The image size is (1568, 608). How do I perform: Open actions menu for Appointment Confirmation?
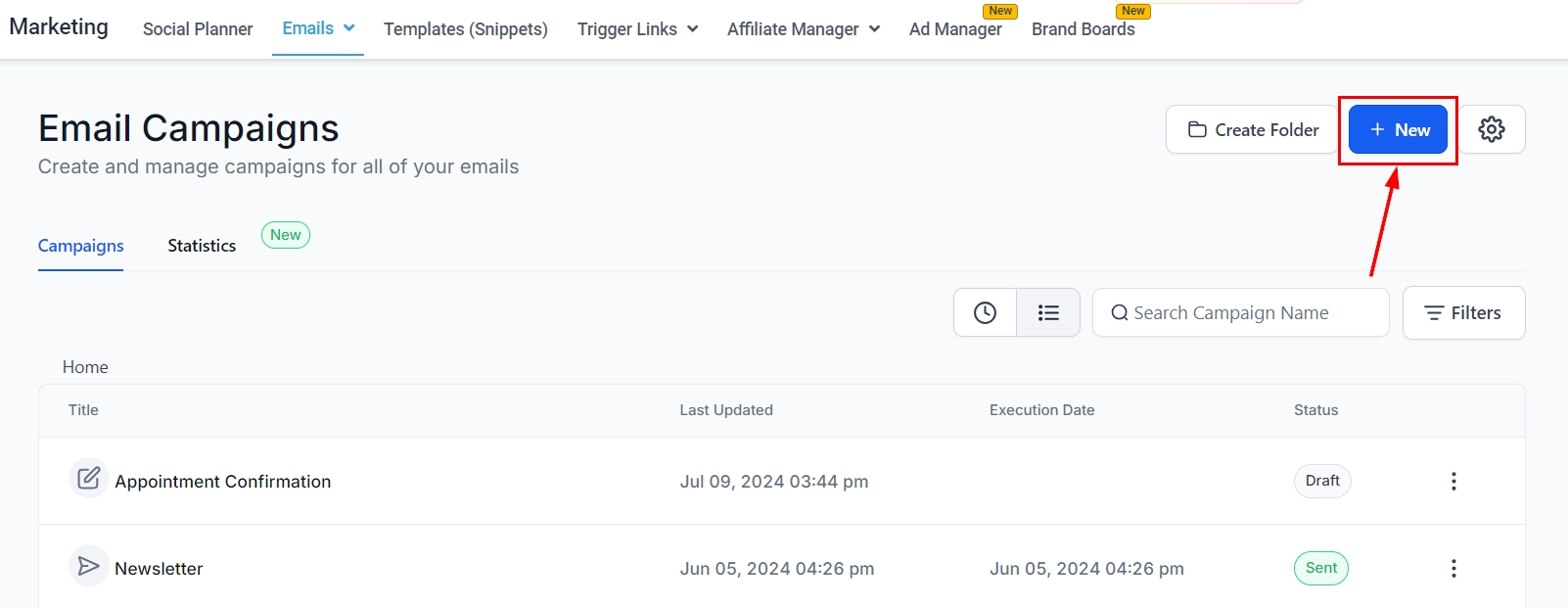pyautogui.click(x=1453, y=481)
